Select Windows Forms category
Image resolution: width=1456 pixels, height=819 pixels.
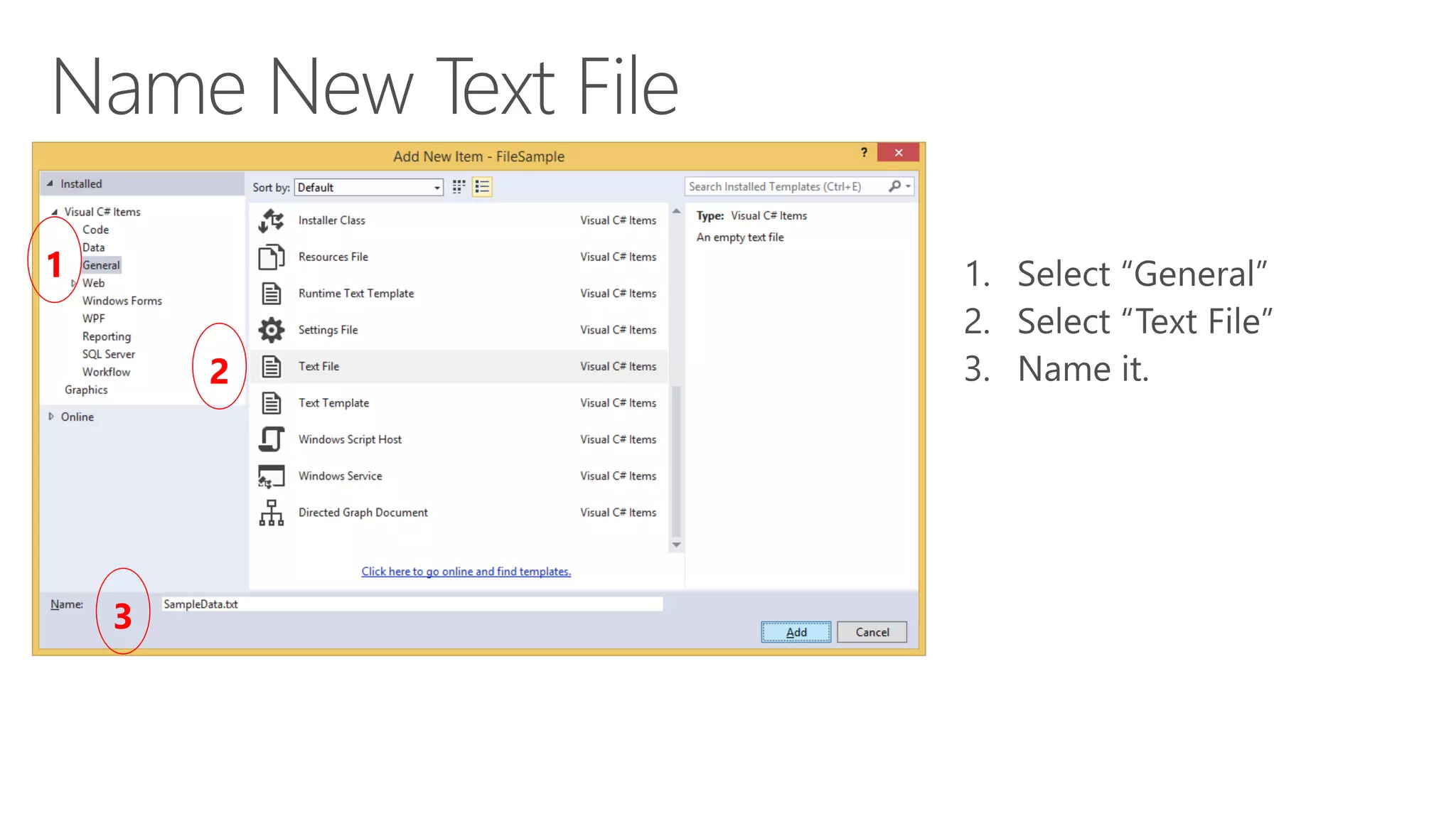tap(122, 301)
